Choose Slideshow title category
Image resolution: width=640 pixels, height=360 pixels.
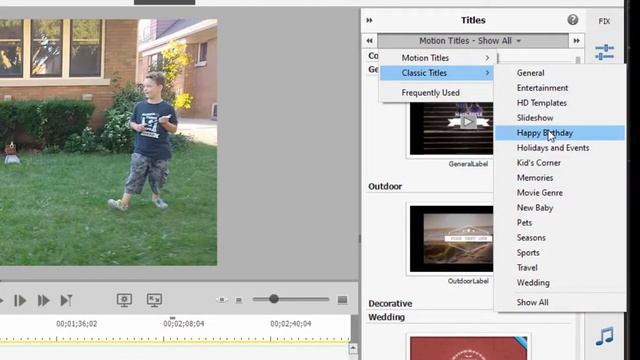coord(560,118)
